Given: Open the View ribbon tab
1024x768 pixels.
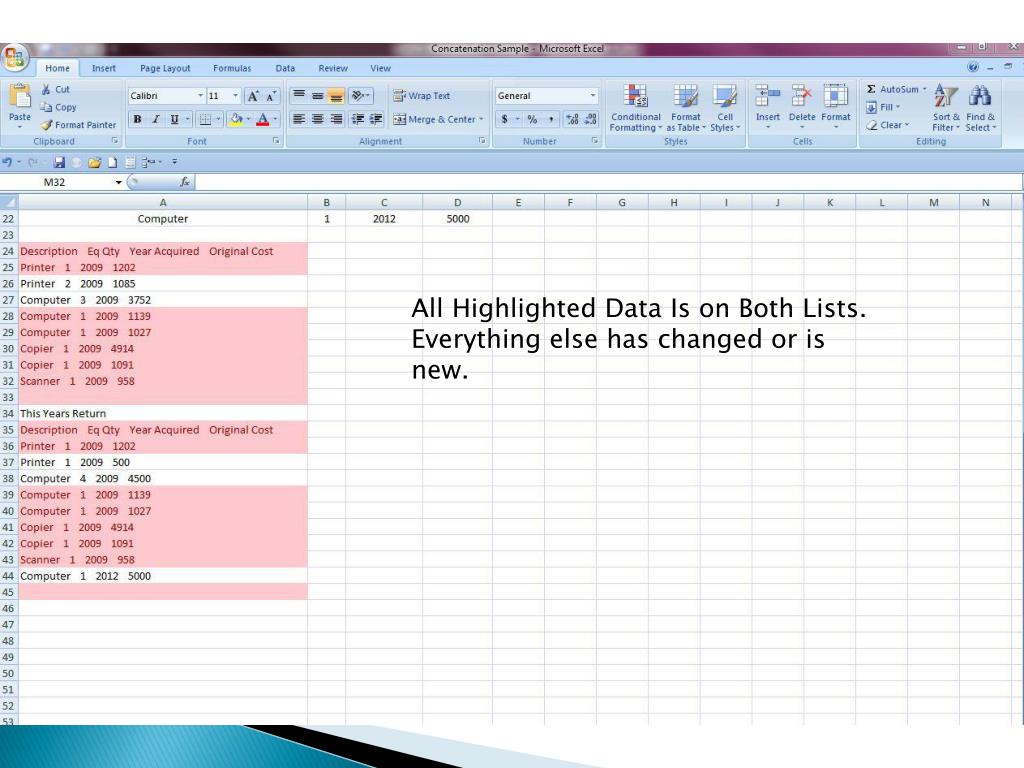Looking at the screenshot, I should pyautogui.click(x=380, y=68).
